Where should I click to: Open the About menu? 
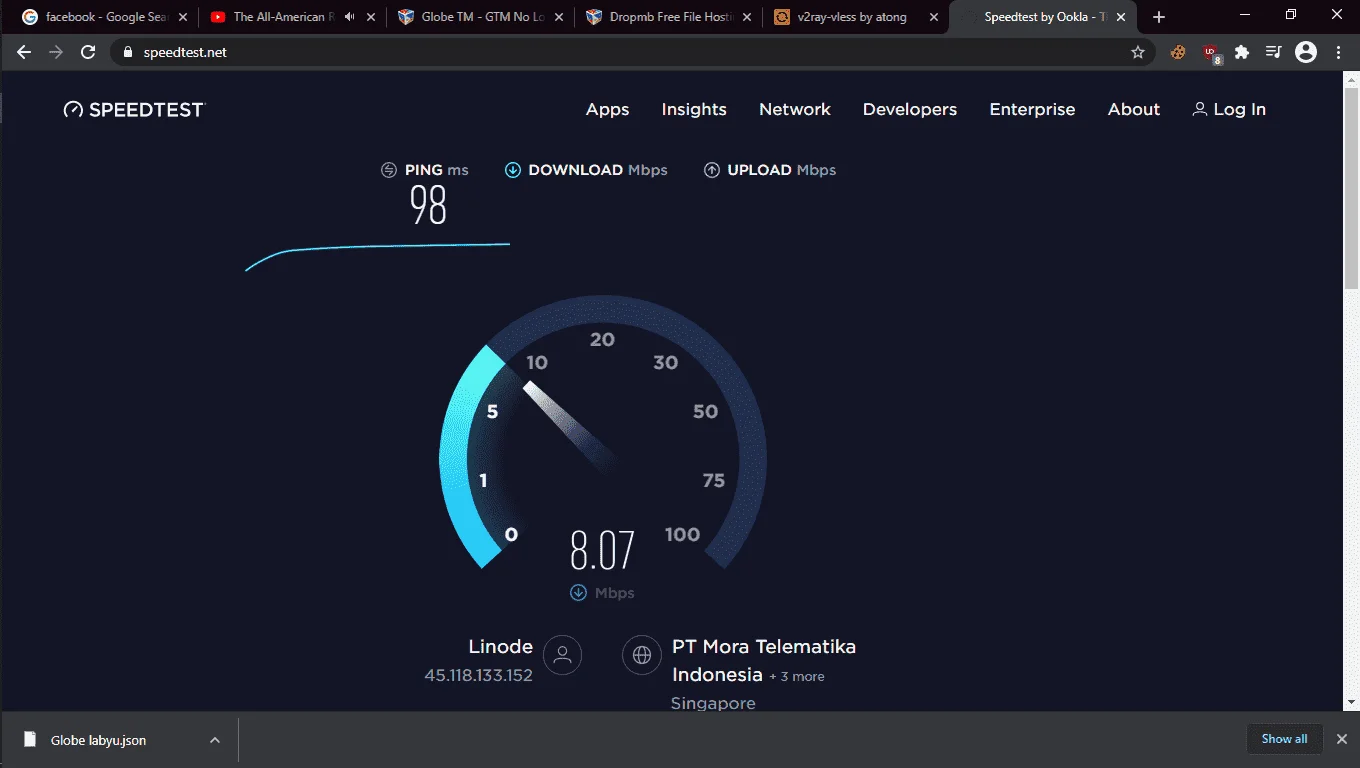tap(1134, 109)
